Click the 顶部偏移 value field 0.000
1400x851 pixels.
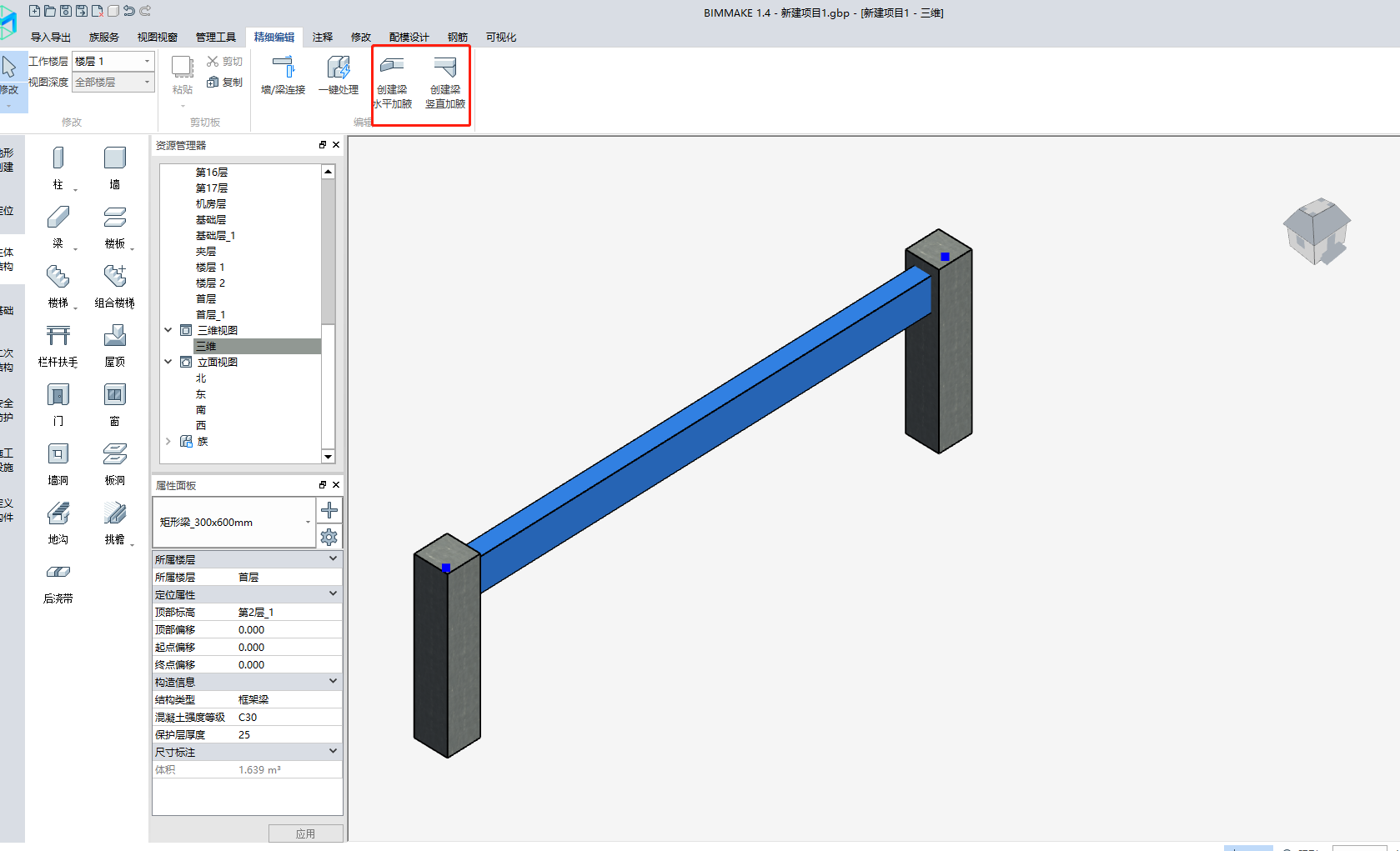[x=289, y=629]
